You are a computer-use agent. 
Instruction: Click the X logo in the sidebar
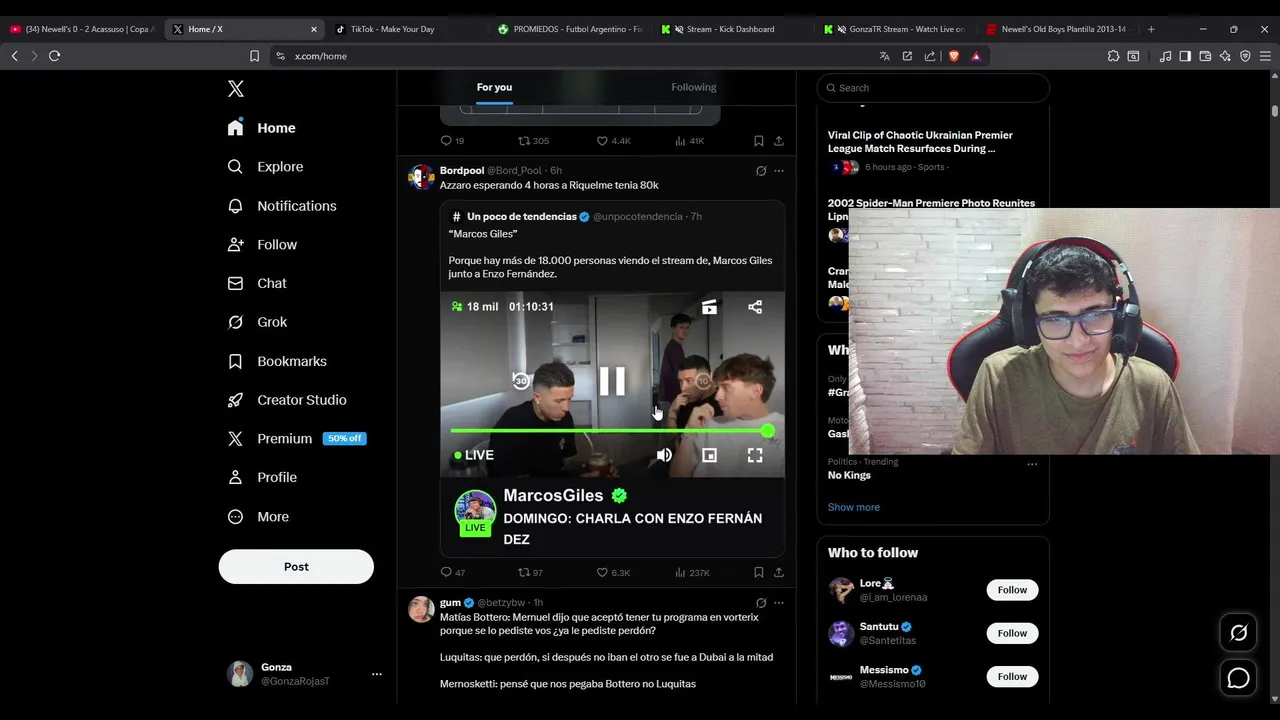(236, 89)
